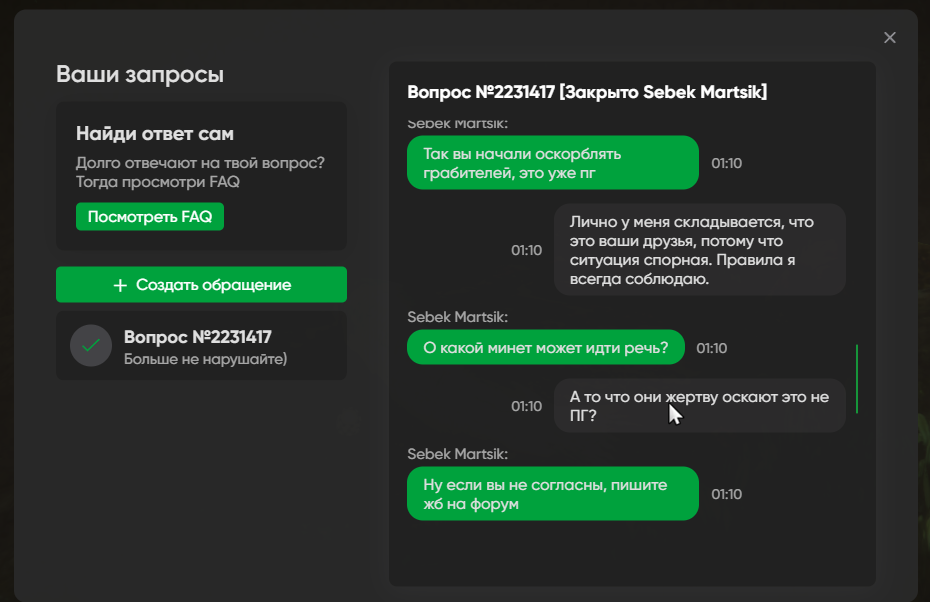The width and height of the screenshot is (930, 602).
Task: Open FAQ via Посмотреть FAQ button
Action: pos(150,217)
